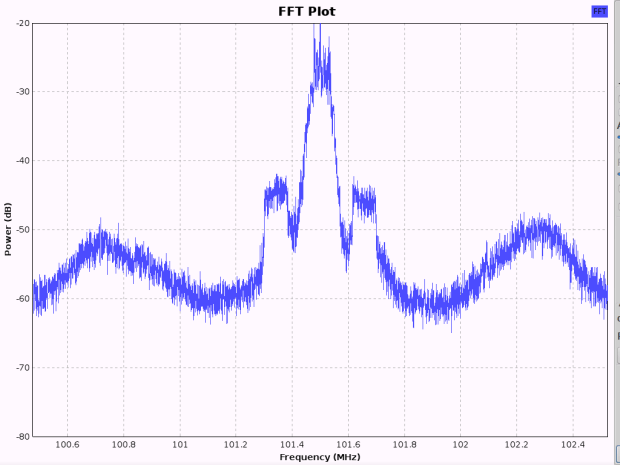Click the 100.6 frequency tick label

(67, 444)
